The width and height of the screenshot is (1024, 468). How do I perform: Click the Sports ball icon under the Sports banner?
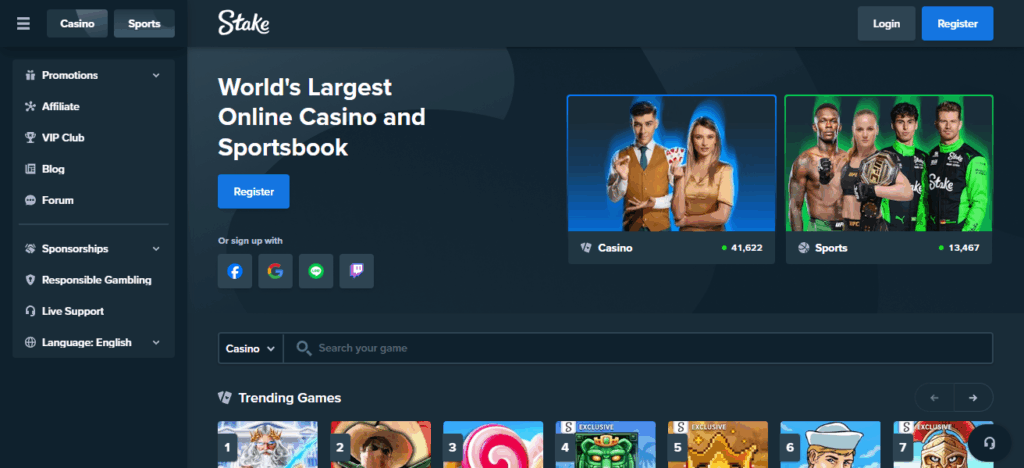(x=803, y=248)
